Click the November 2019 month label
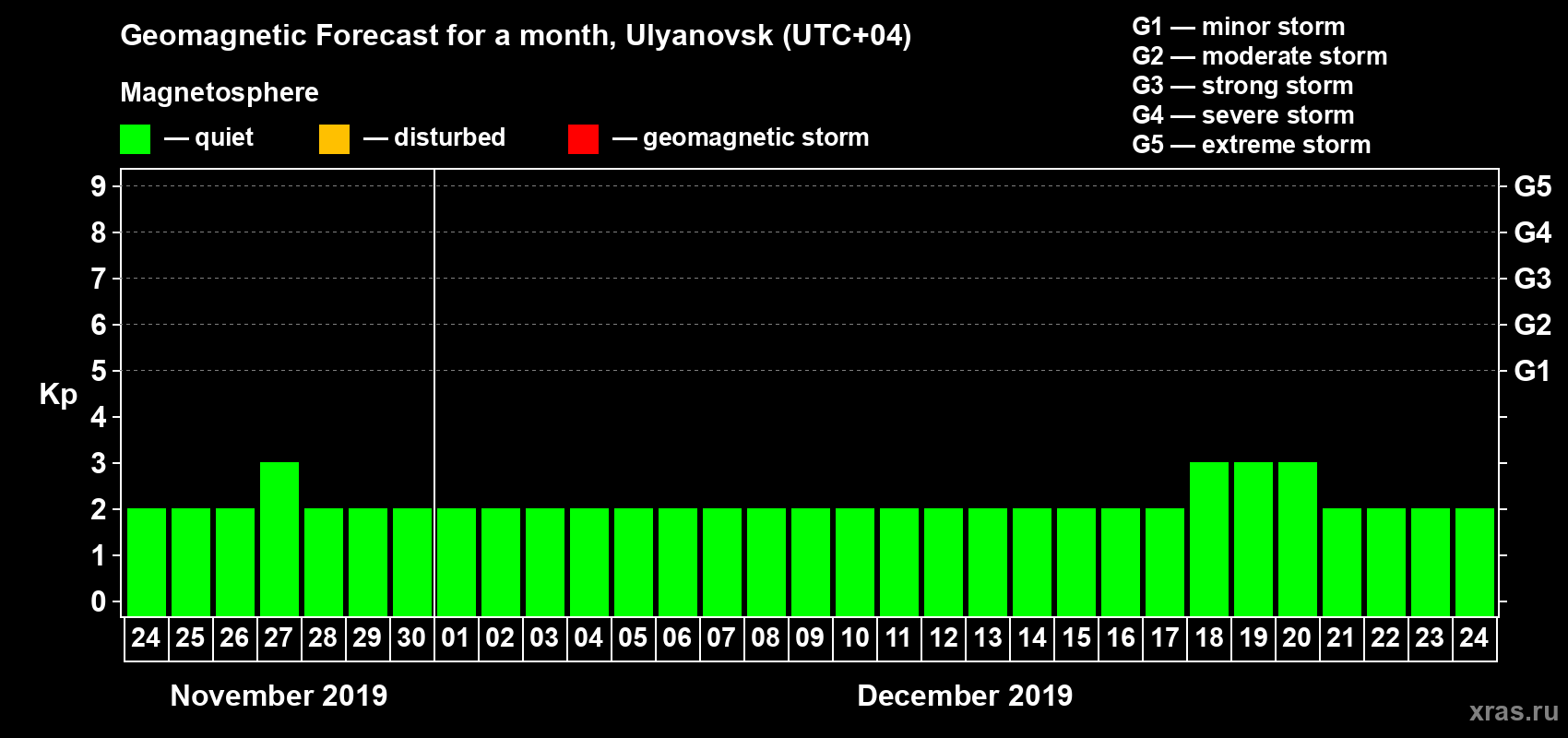The image size is (1568, 738). (279, 696)
